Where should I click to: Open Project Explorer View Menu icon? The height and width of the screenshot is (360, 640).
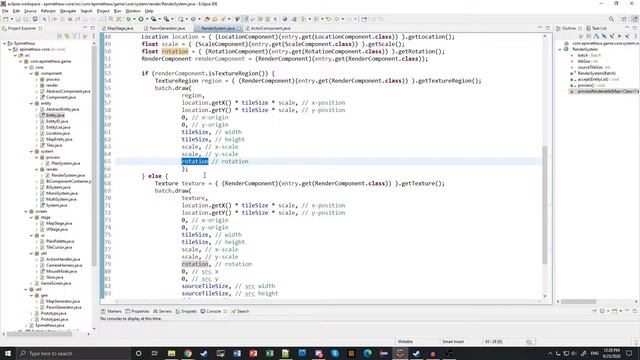coord(84,36)
